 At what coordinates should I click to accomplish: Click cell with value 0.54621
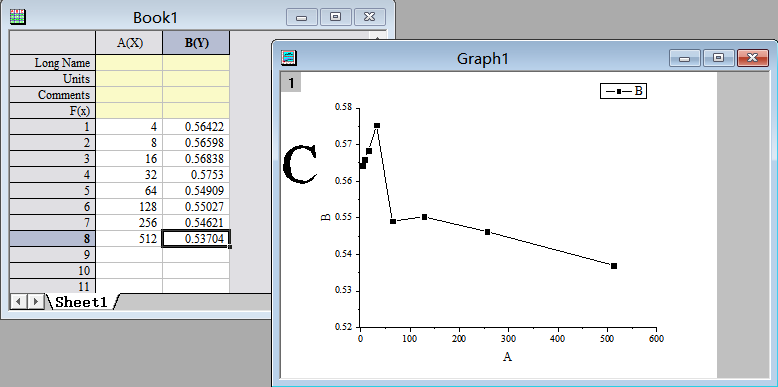(196, 222)
